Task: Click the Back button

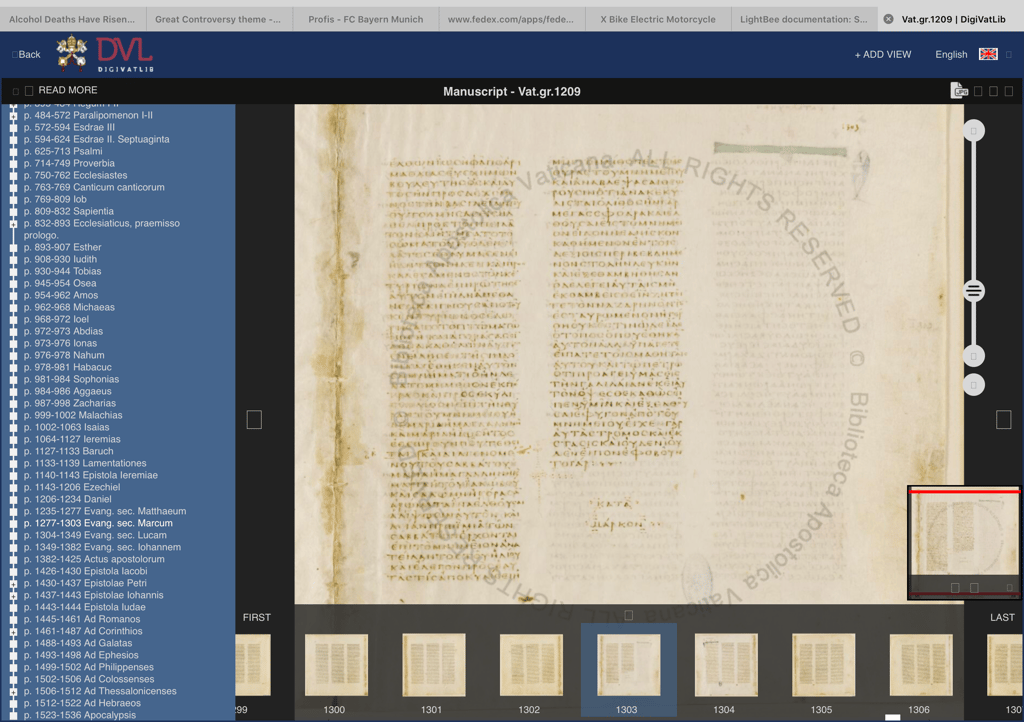Action: (x=26, y=54)
